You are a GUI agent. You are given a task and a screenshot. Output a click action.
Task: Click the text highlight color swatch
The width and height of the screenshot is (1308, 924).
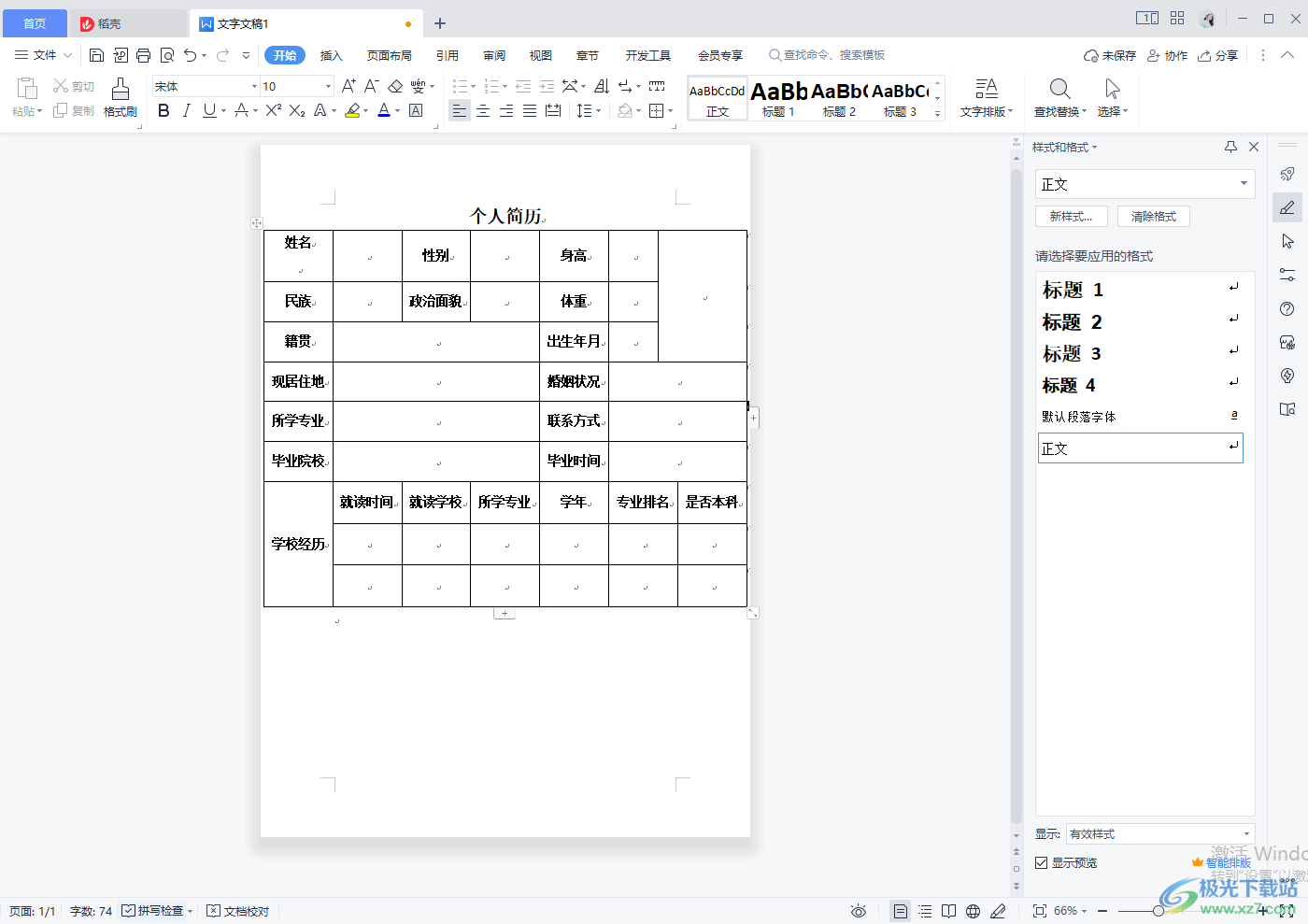(352, 110)
